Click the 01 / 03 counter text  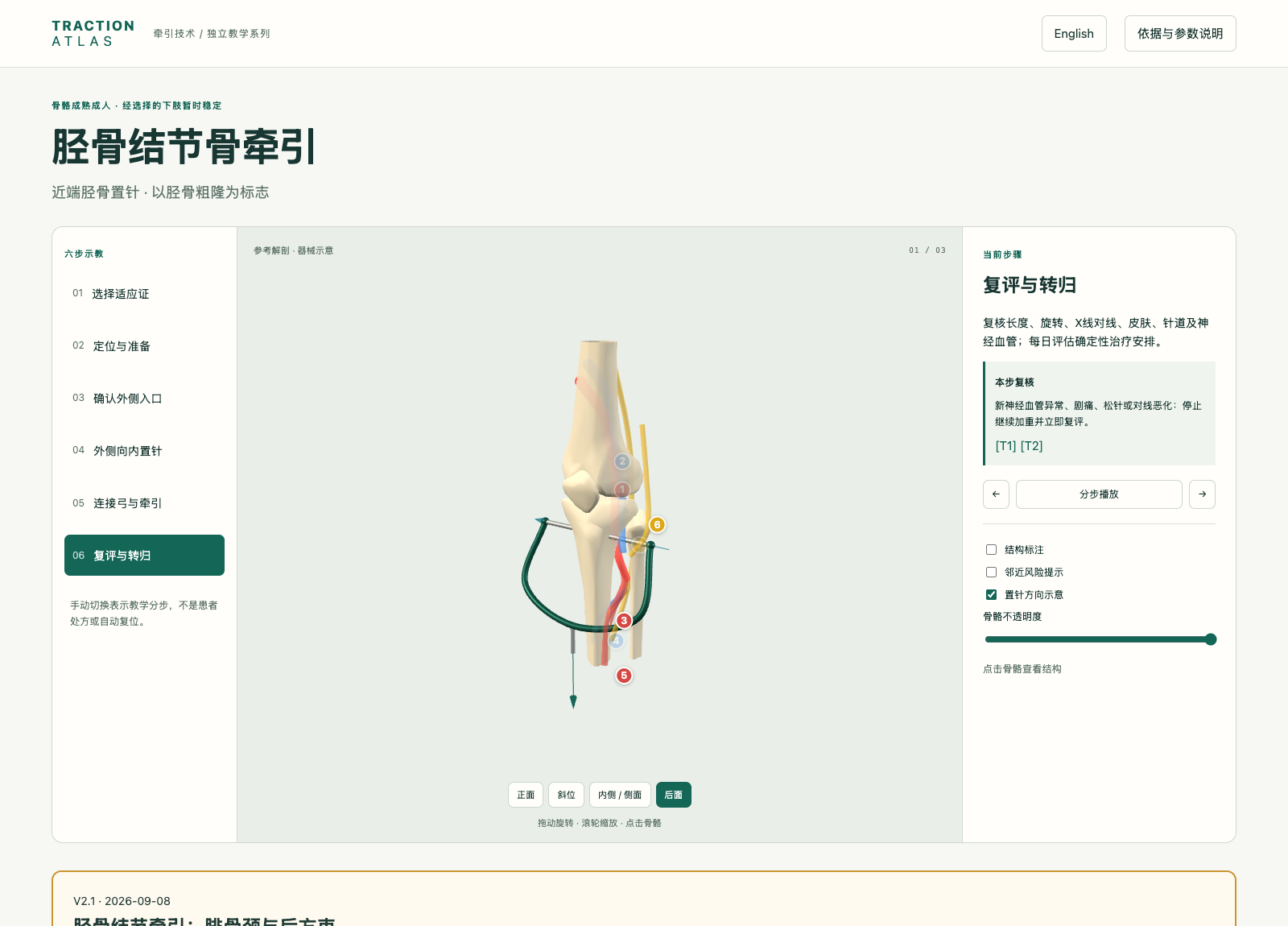click(927, 250)
